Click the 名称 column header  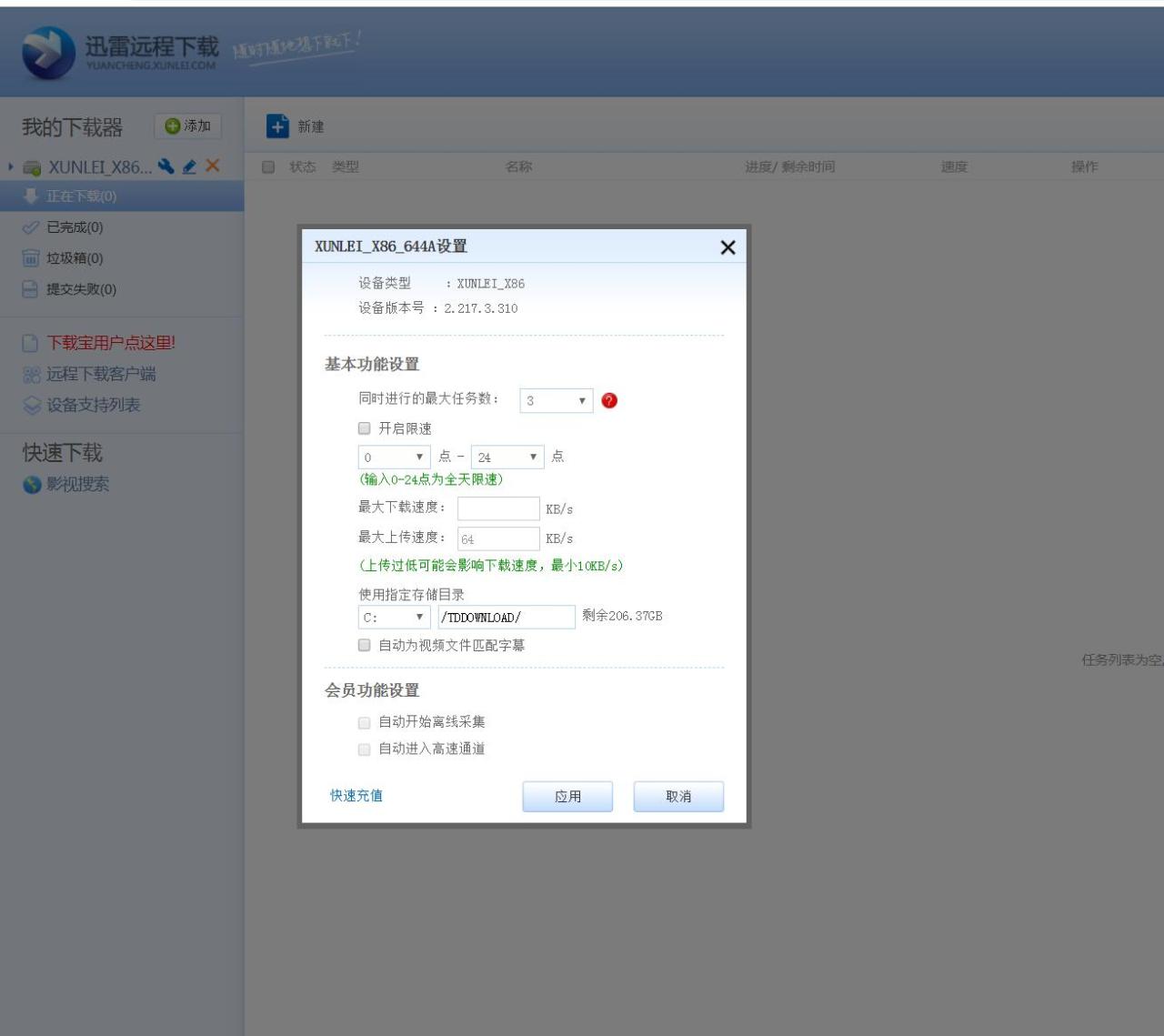(519, 166)
